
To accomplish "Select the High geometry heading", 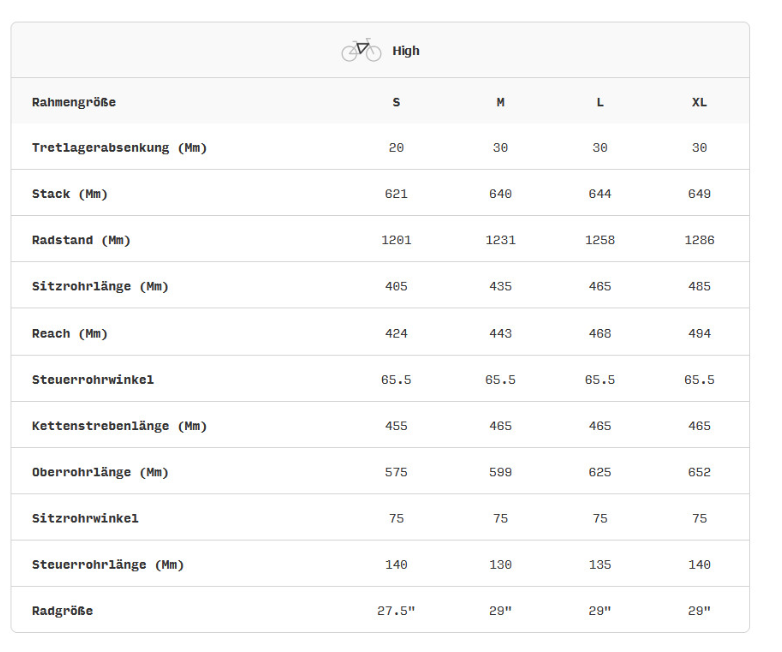I will click(x=405, y=51).
